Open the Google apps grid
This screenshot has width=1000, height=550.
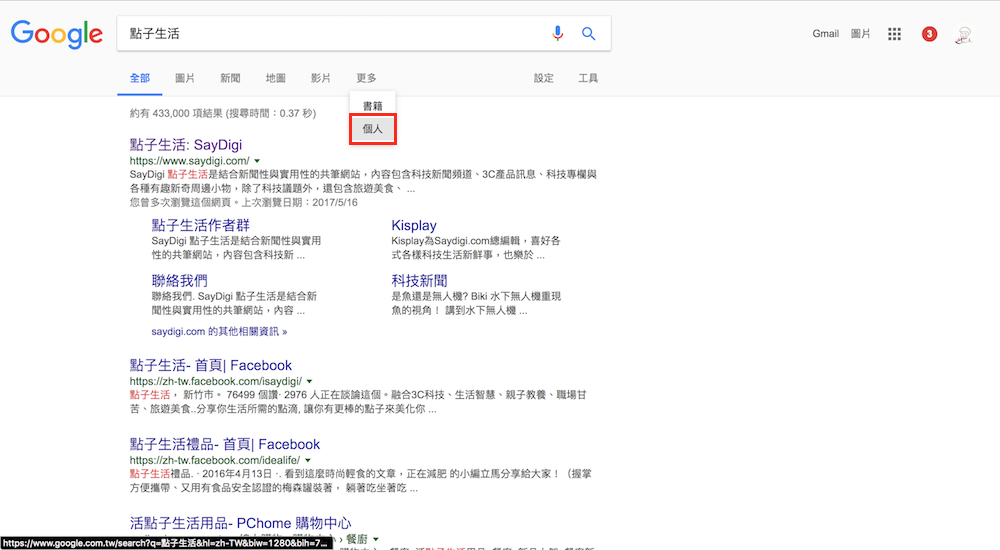tap(895, 34)
